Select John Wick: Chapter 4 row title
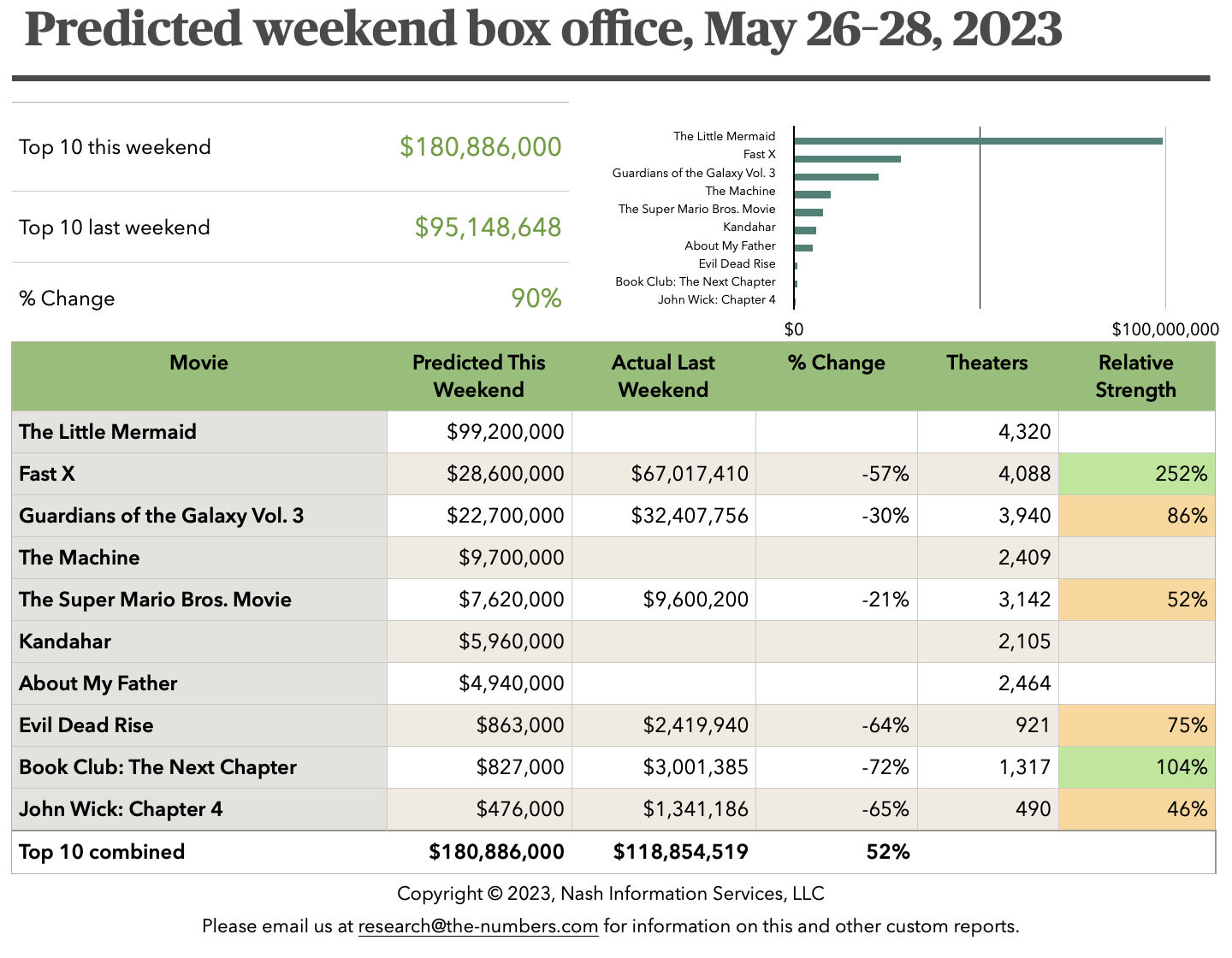 121,809
